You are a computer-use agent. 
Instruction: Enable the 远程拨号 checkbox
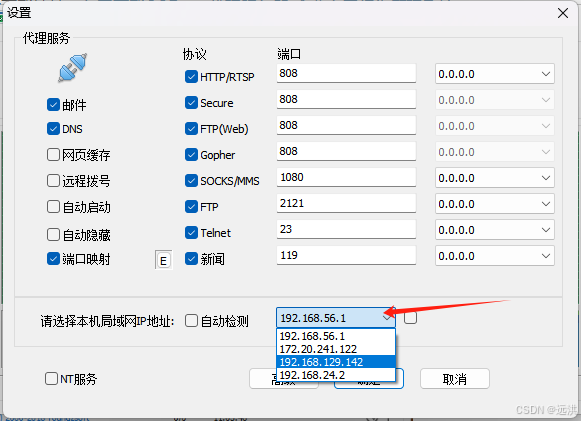pyautogui.click(x=53, y=181)
